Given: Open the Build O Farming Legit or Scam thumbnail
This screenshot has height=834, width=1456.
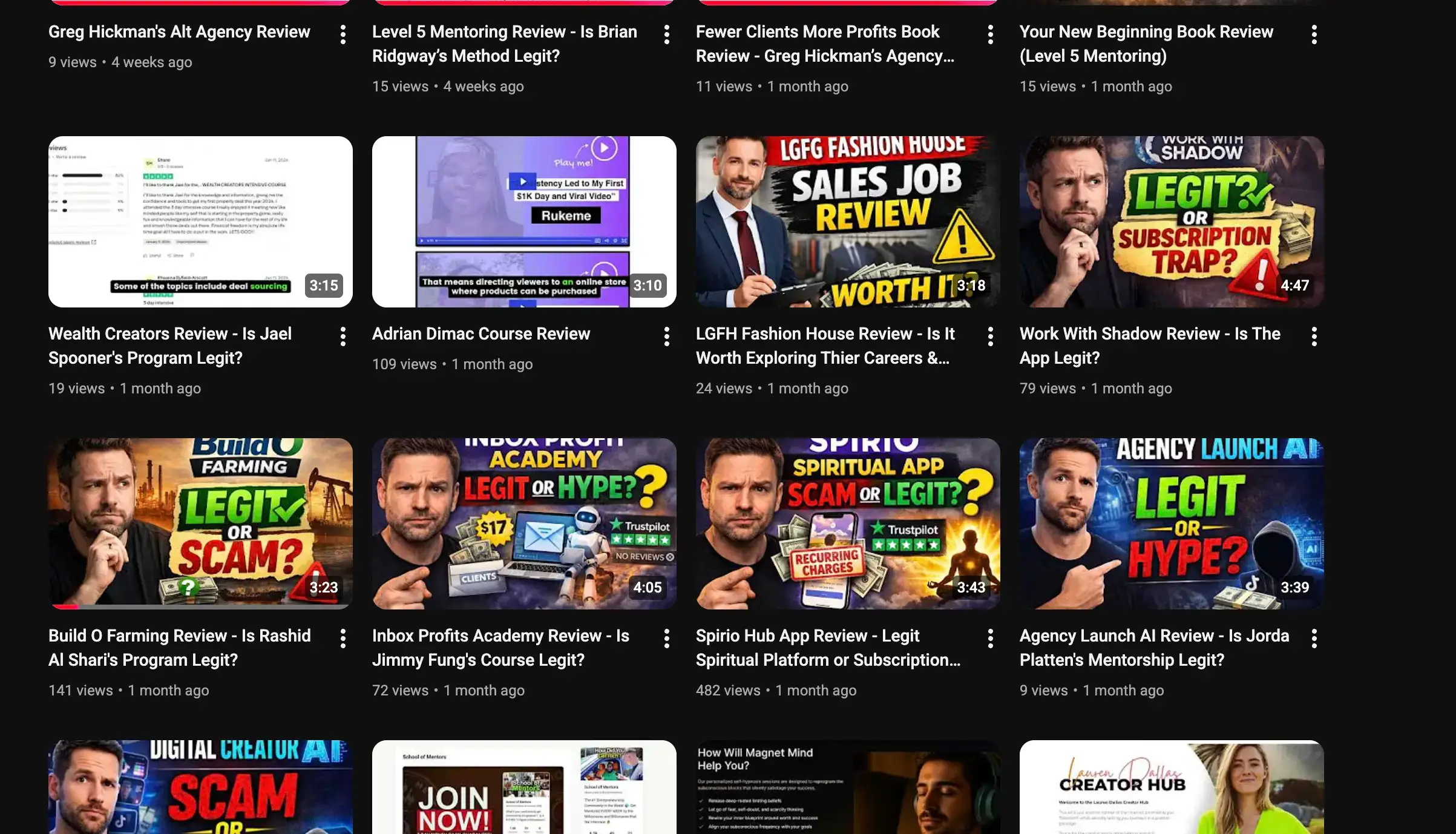Looking at the screenshot, I should 200,524.
